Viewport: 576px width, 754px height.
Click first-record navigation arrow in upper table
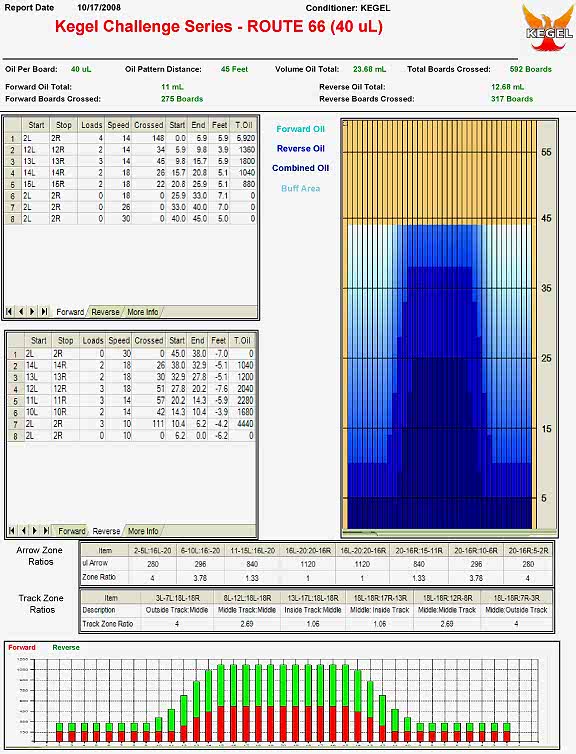(9, 312)
